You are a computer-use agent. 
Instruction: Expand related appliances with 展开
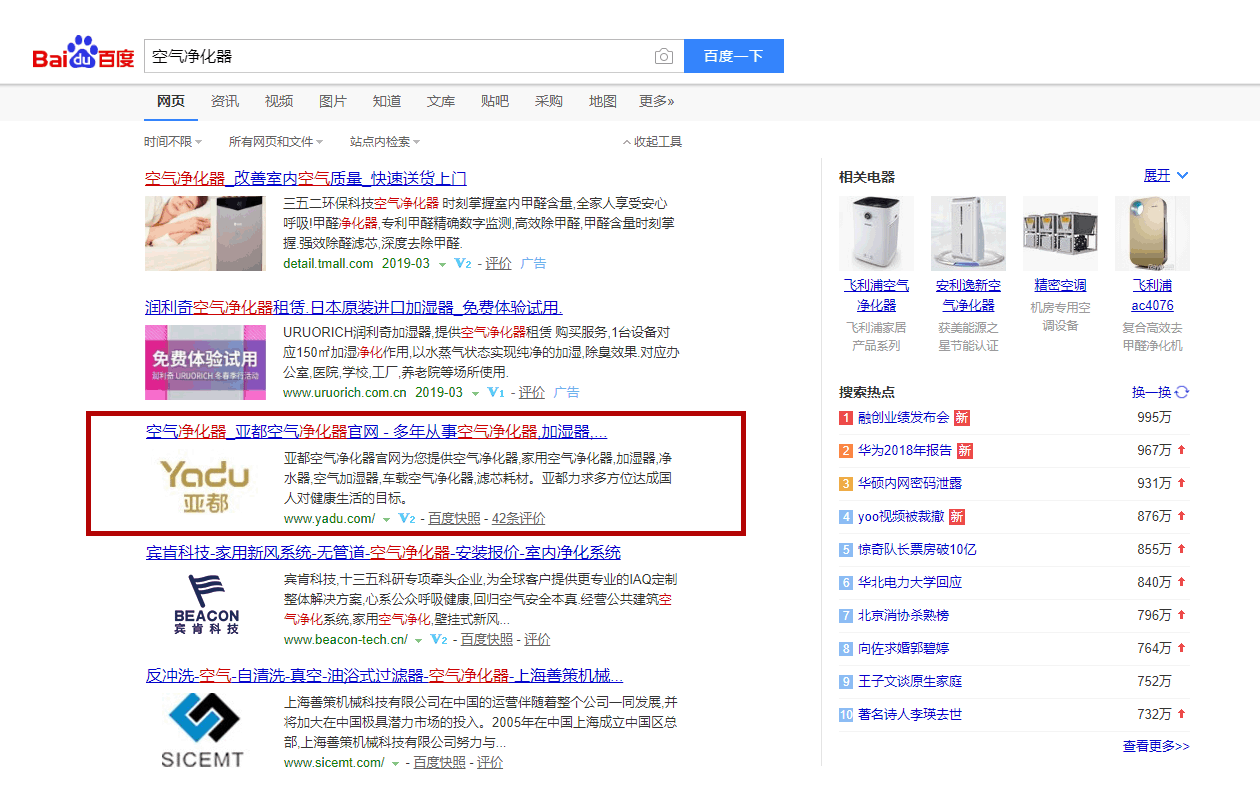point(1166,176)
